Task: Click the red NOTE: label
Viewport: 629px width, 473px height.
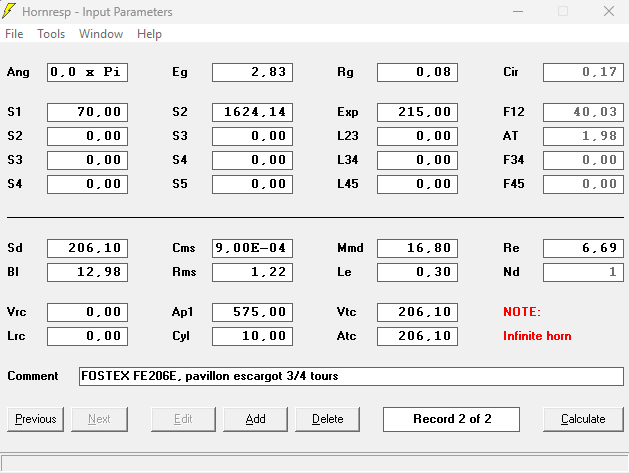Action: click(x=522, y=312)
